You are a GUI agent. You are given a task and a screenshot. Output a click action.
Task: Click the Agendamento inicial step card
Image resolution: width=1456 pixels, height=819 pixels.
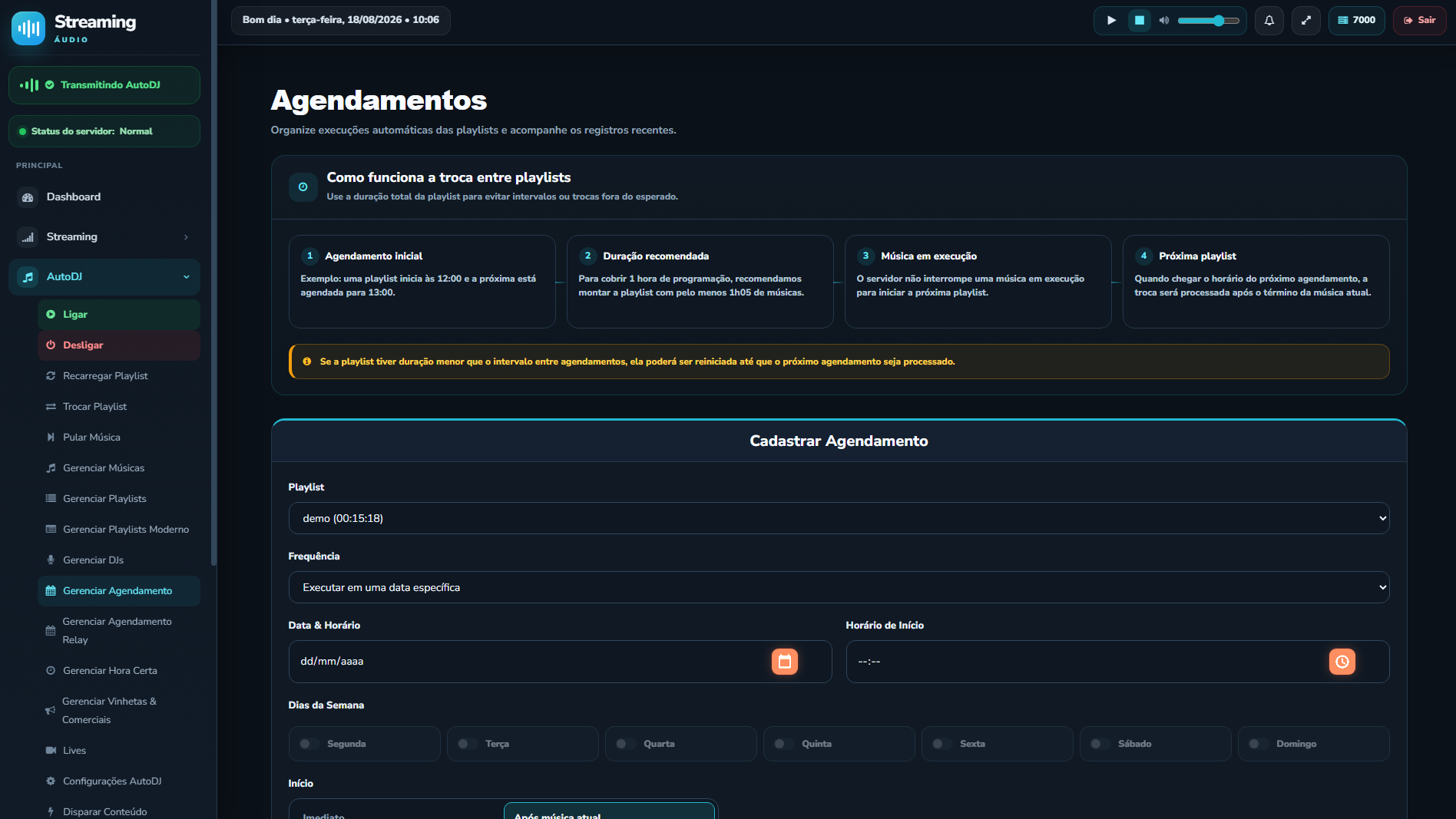(422, 282)
